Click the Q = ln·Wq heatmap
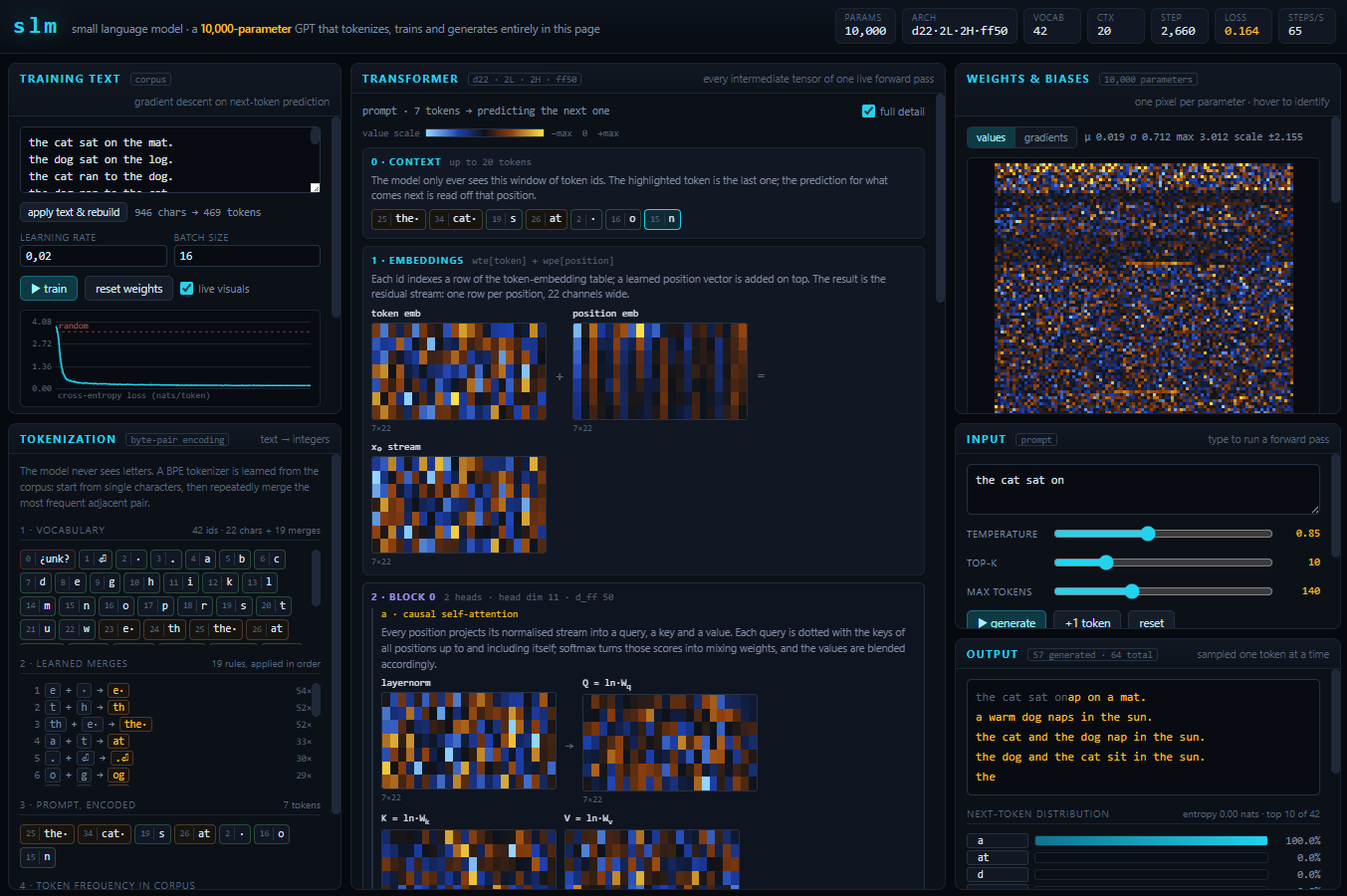Screen dimensions: 1347x896 670,743
